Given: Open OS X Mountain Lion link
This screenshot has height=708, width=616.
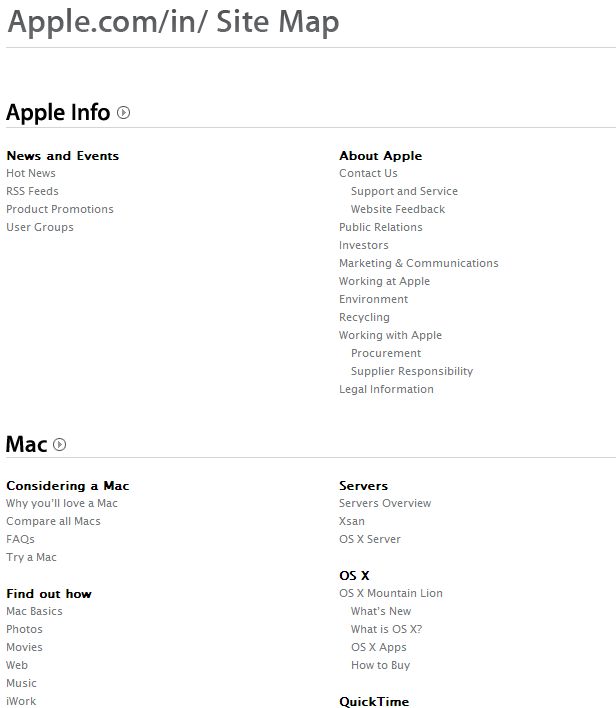Looking at the screenshot, I should pos(391,593).
